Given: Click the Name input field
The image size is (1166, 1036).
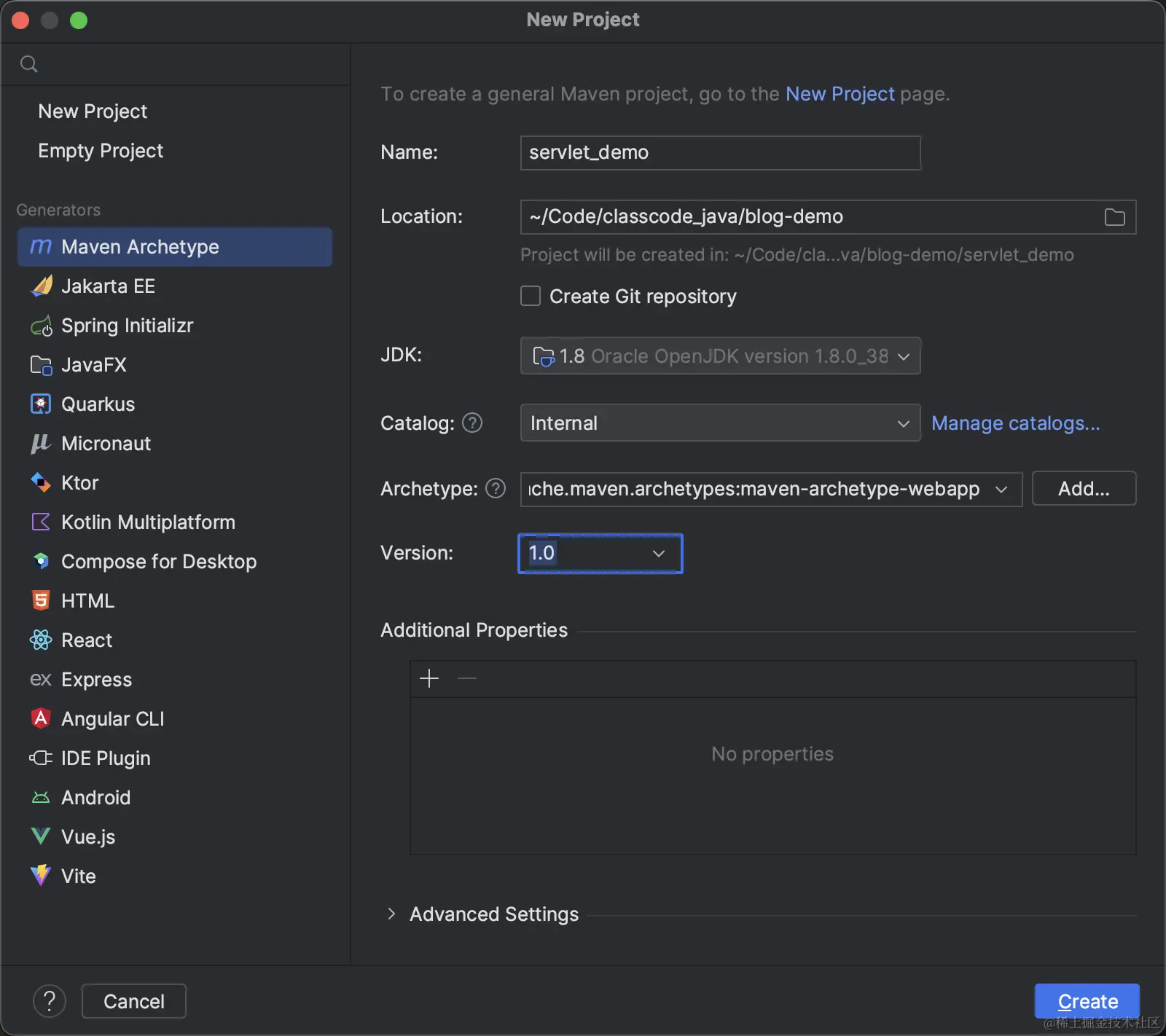Looking at the screenshot, I should [x=720, y=153].
